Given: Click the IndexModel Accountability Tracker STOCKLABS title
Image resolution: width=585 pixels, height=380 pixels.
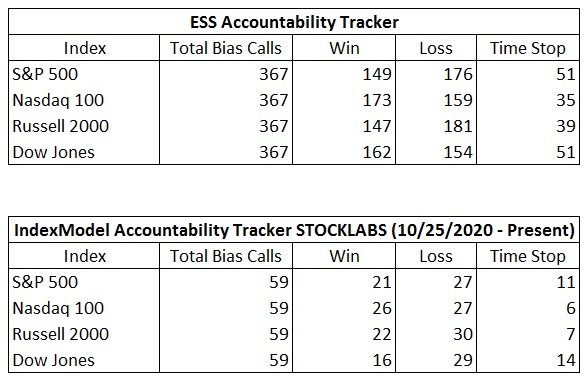Looking at the screenshot, I should [294, 230].
